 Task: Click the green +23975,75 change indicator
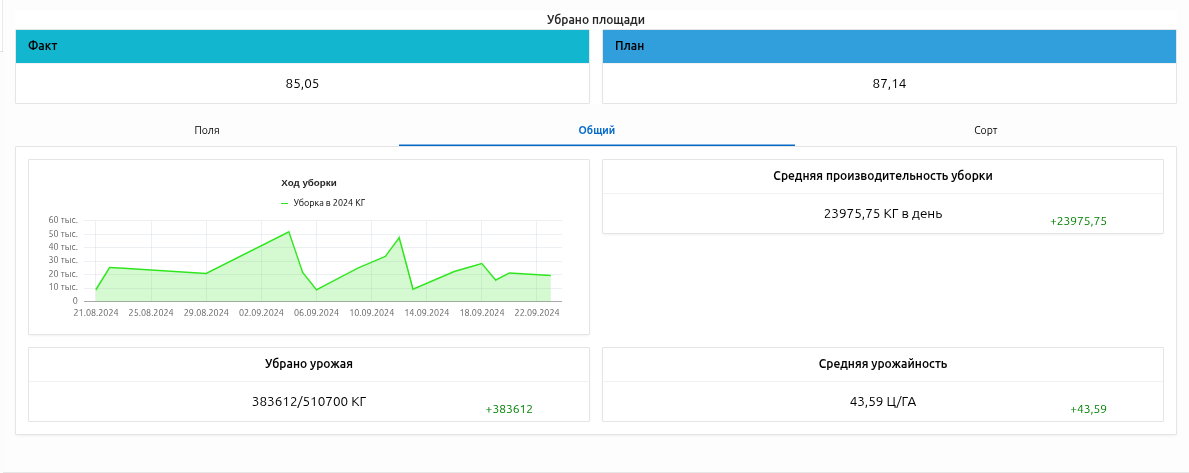1078,221
